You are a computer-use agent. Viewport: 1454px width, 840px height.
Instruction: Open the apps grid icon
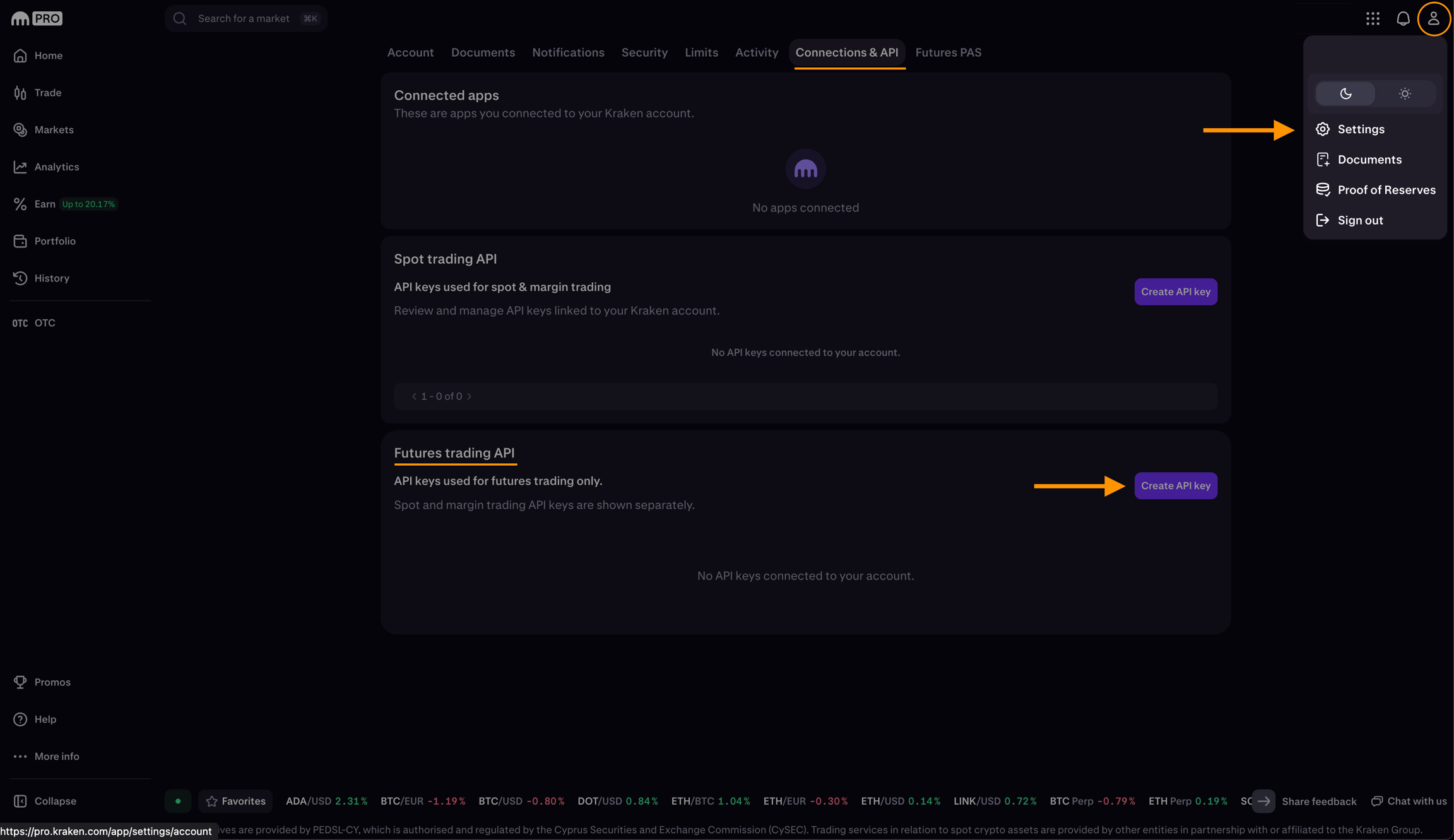1373,19
